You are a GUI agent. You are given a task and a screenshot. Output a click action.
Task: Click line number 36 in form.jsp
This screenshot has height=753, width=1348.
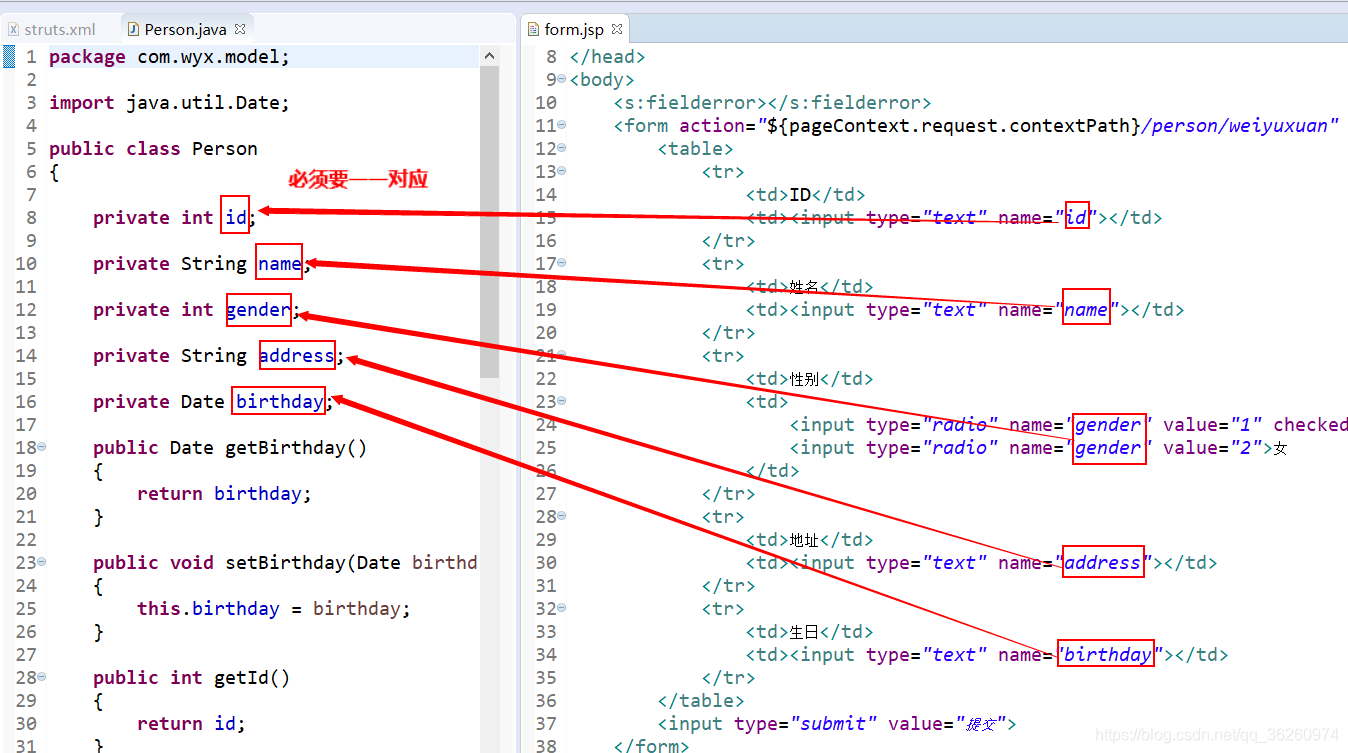point(546,701)
